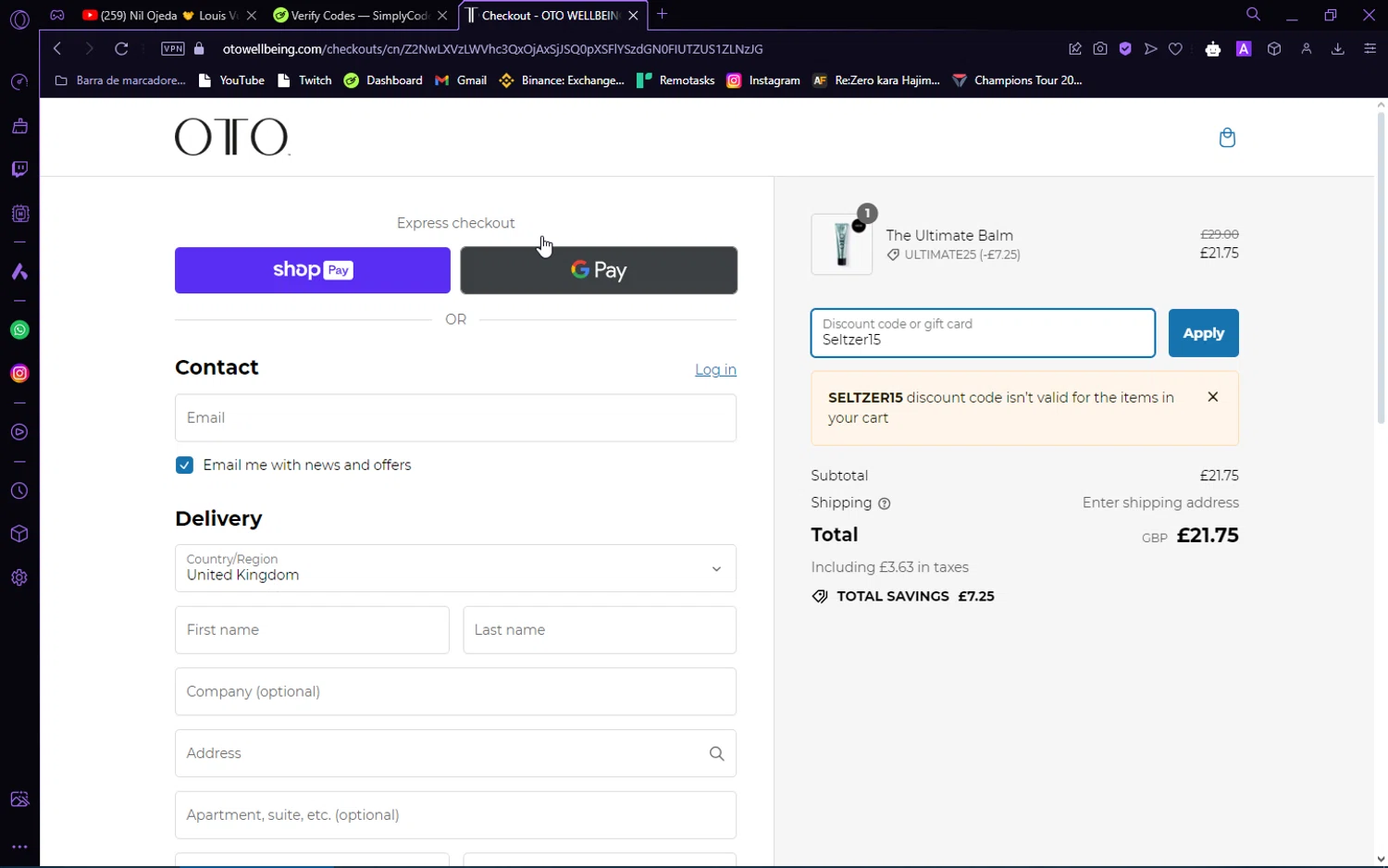Image resolution: width=1388 pixels, height=868 pixels.
Task: Open a new tab with plus button
Action: (662, 15)
